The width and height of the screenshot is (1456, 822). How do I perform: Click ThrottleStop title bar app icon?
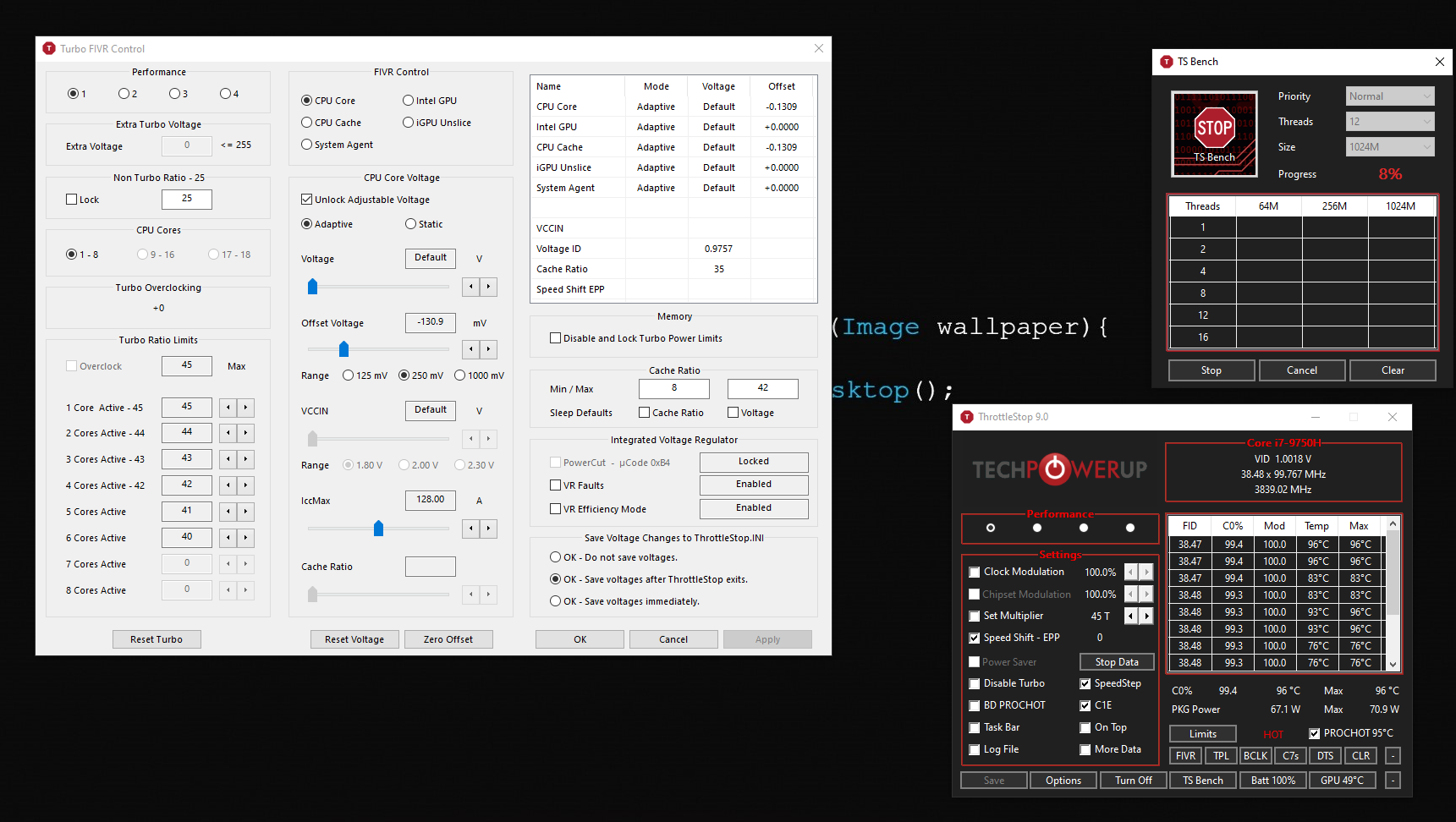pos(967,417)
